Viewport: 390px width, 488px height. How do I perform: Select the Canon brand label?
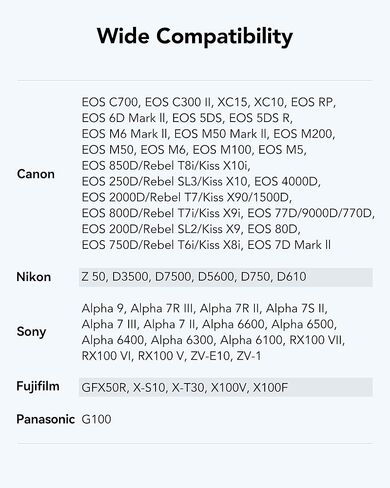[x=36, y=174]
